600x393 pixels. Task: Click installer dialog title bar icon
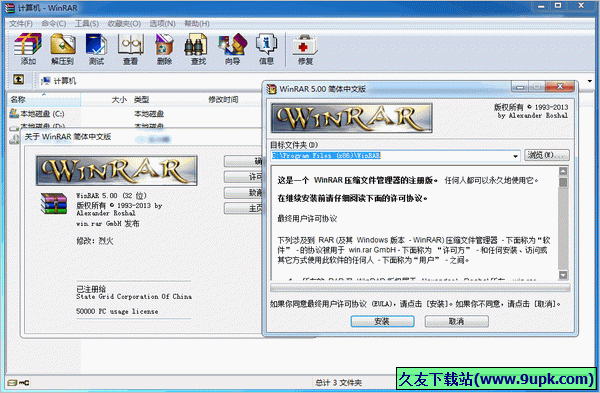click(271, 89)
